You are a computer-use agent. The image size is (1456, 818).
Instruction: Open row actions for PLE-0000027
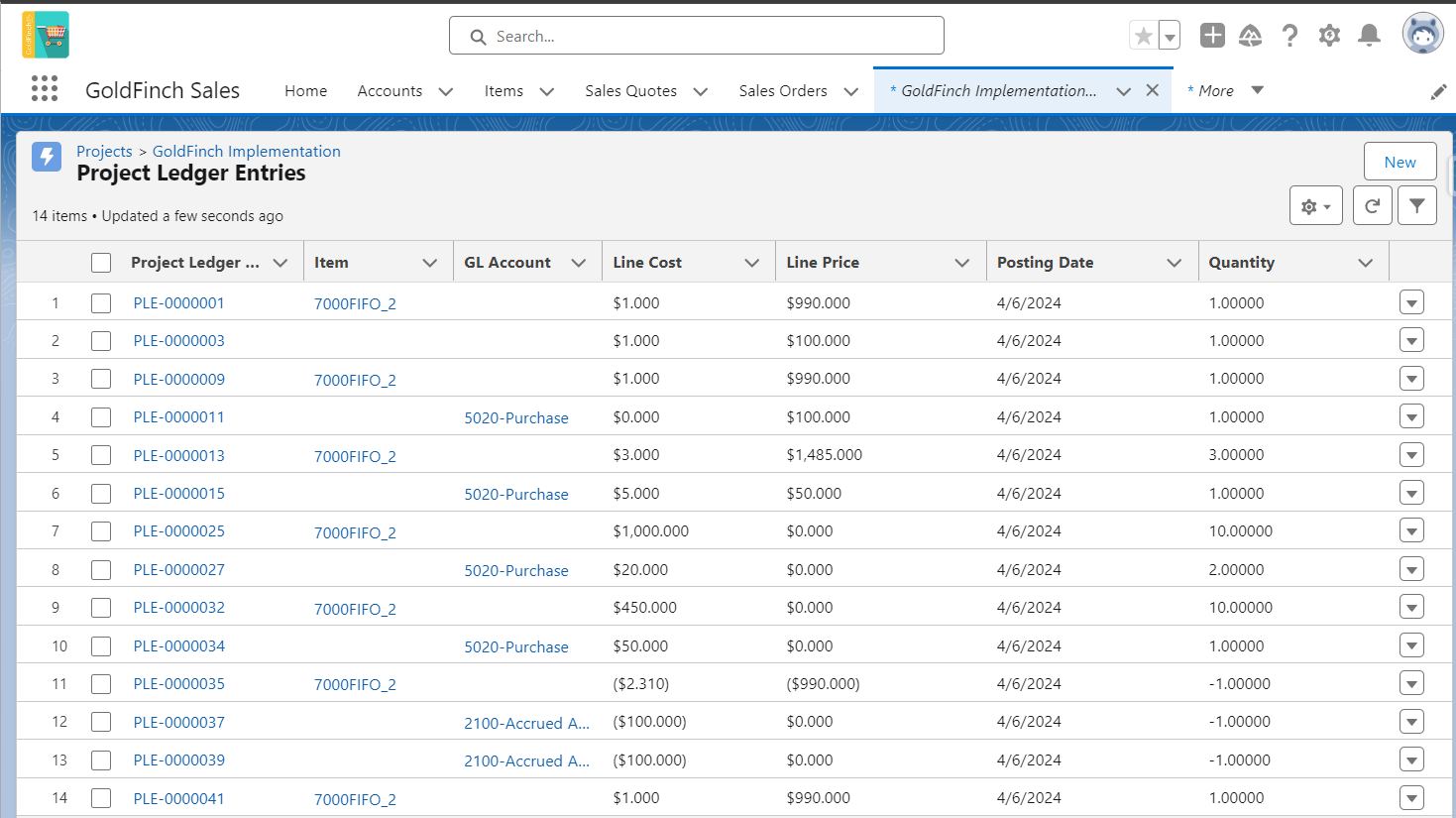point(1412,569)
